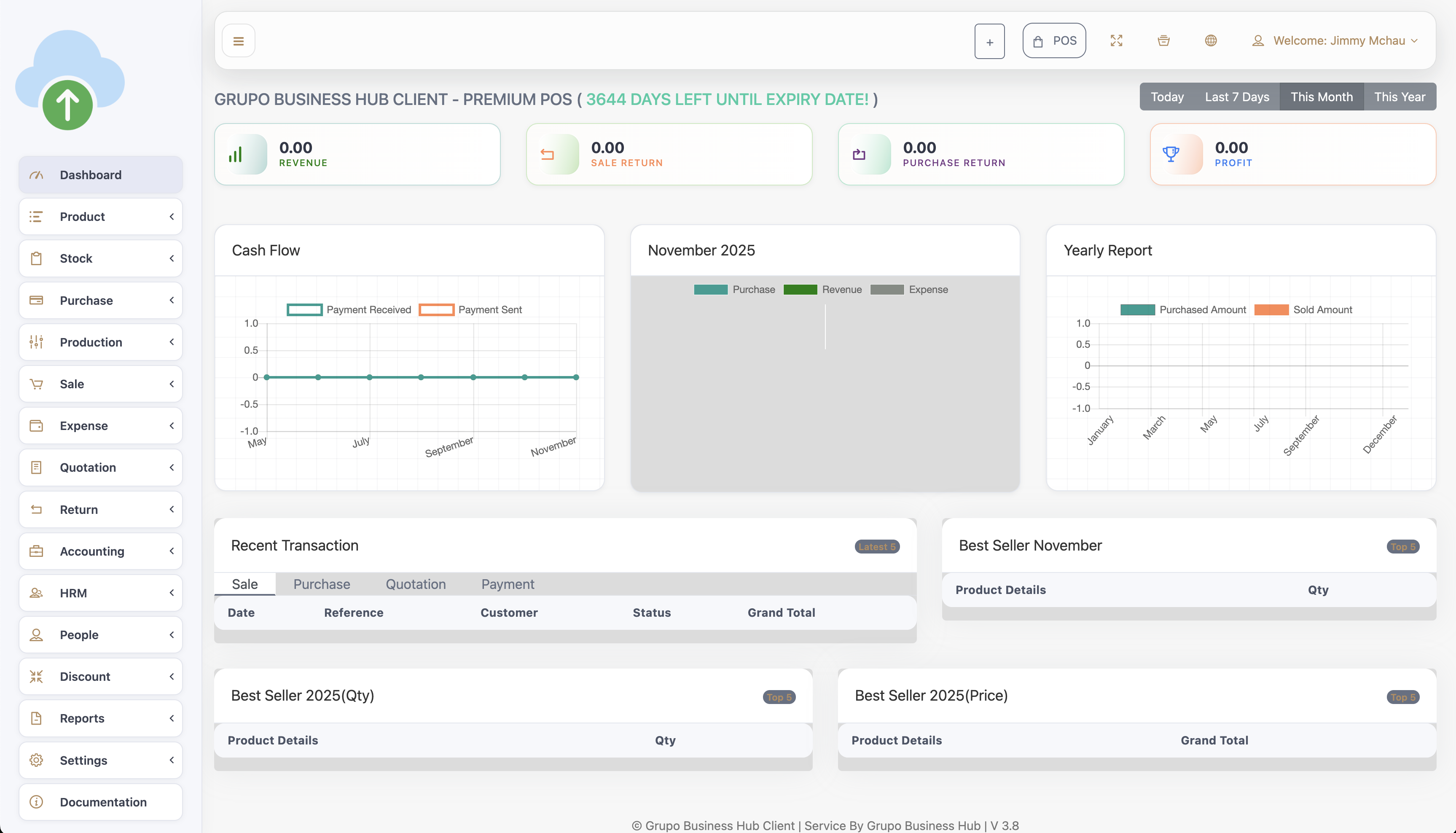Expand the Product sidebar menu
Image resolution: width=1456 pixels, height=833 pixels.
click(101, 217)
